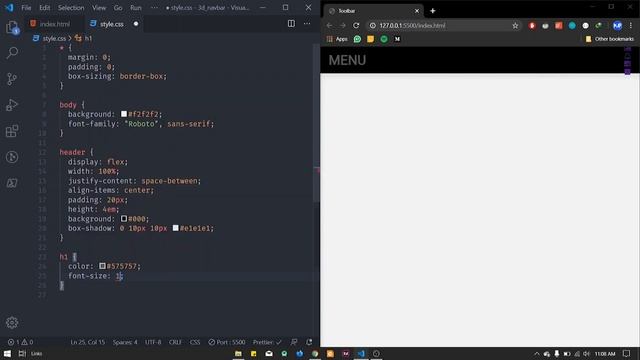Open the #e1e1e1 box-shadow color swatch

tap(176, 228)
